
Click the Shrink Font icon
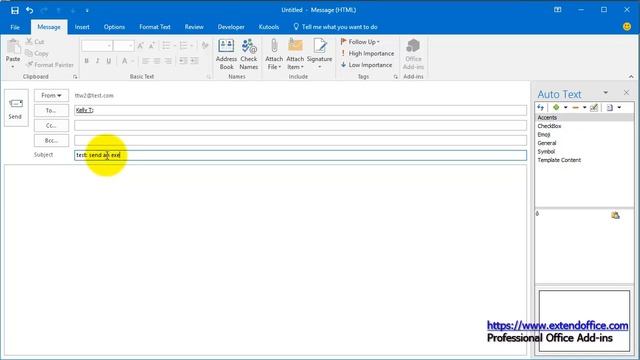pos(151,46)
